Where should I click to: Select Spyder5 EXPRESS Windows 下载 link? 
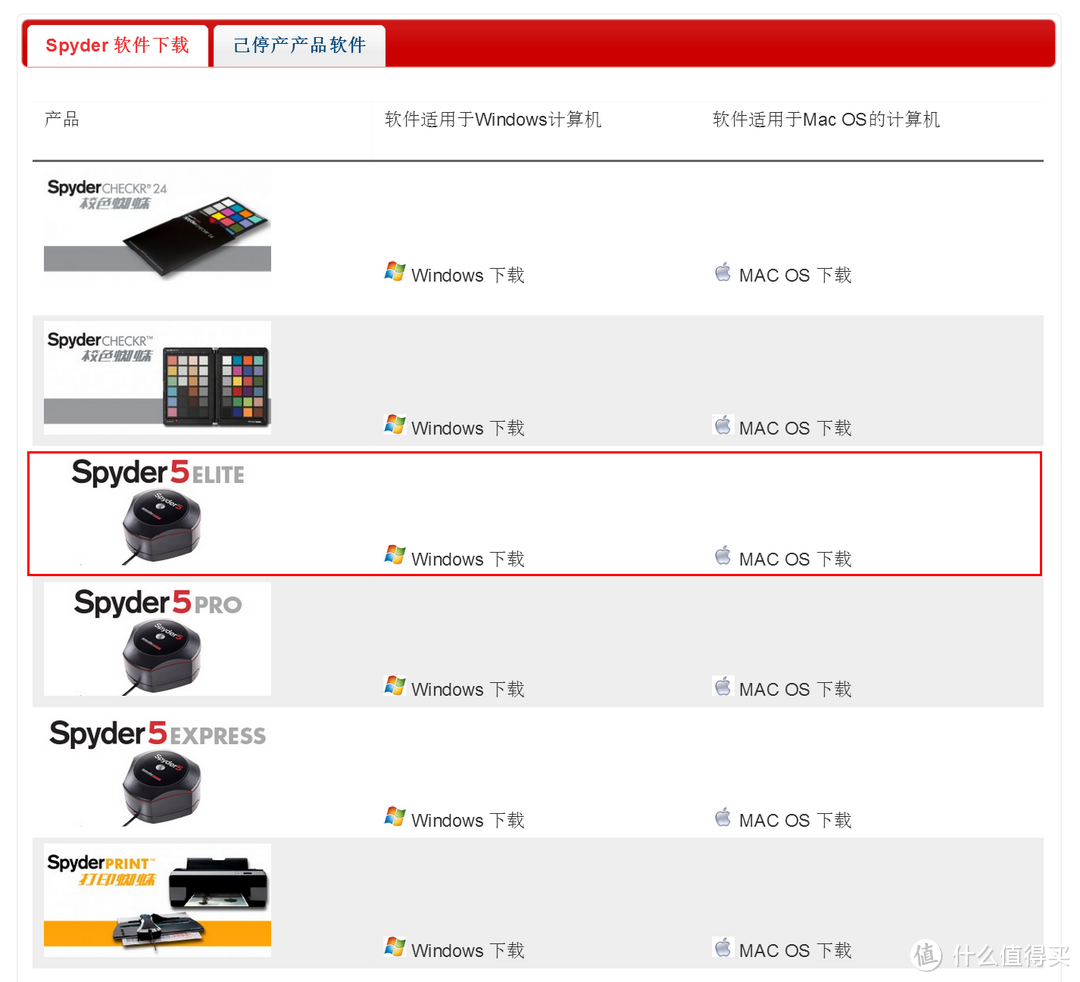[468, 820]
